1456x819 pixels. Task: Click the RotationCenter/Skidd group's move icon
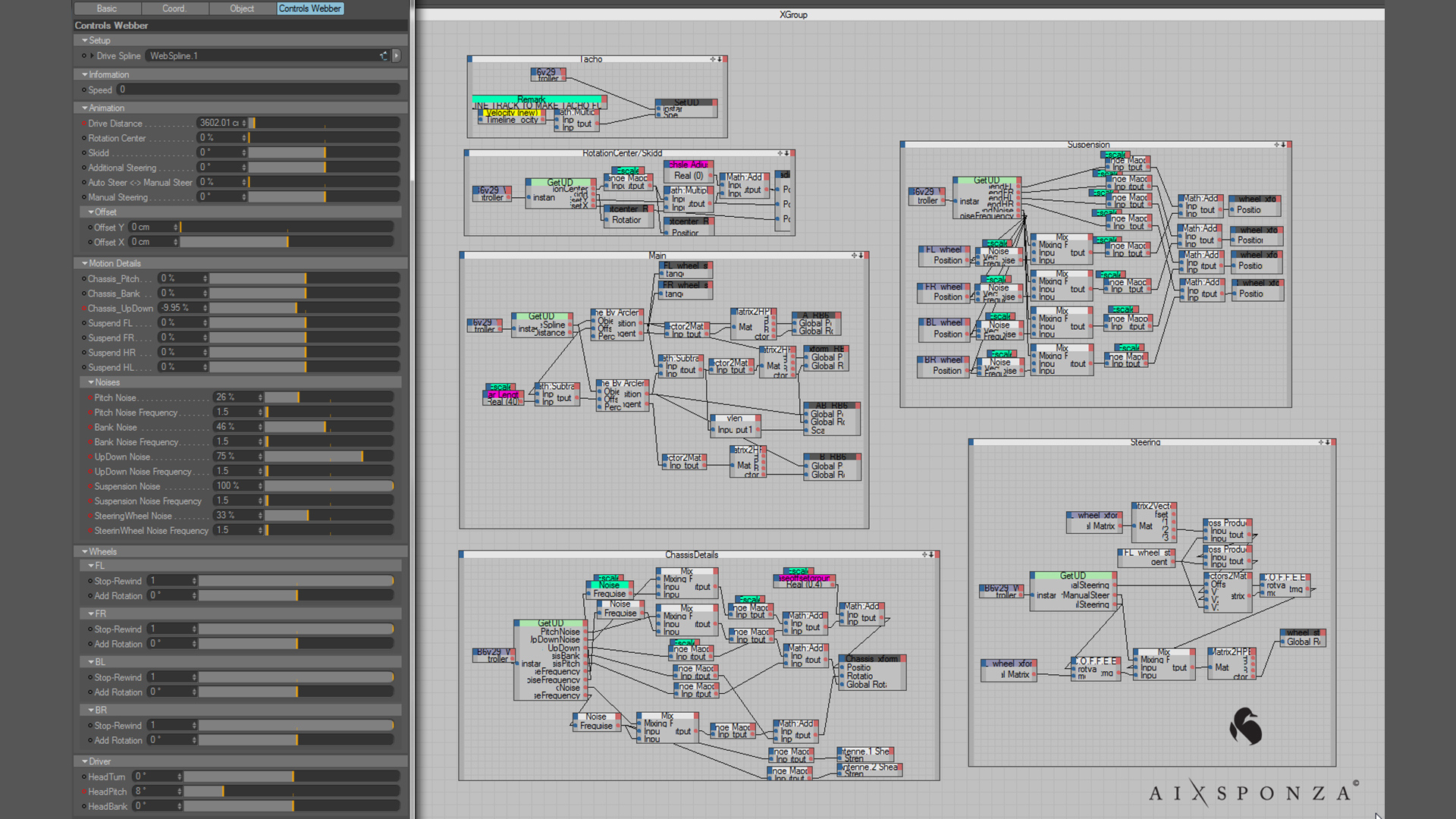[x=780, y=153]
